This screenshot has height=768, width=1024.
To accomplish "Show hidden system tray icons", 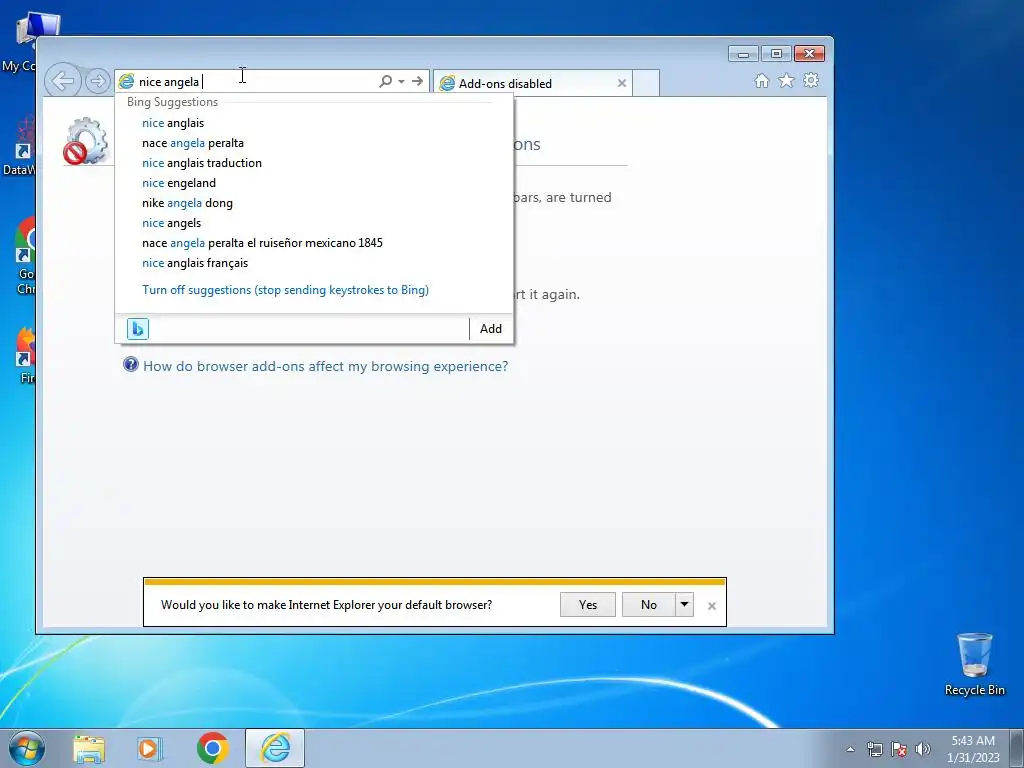I will [850, 749].
